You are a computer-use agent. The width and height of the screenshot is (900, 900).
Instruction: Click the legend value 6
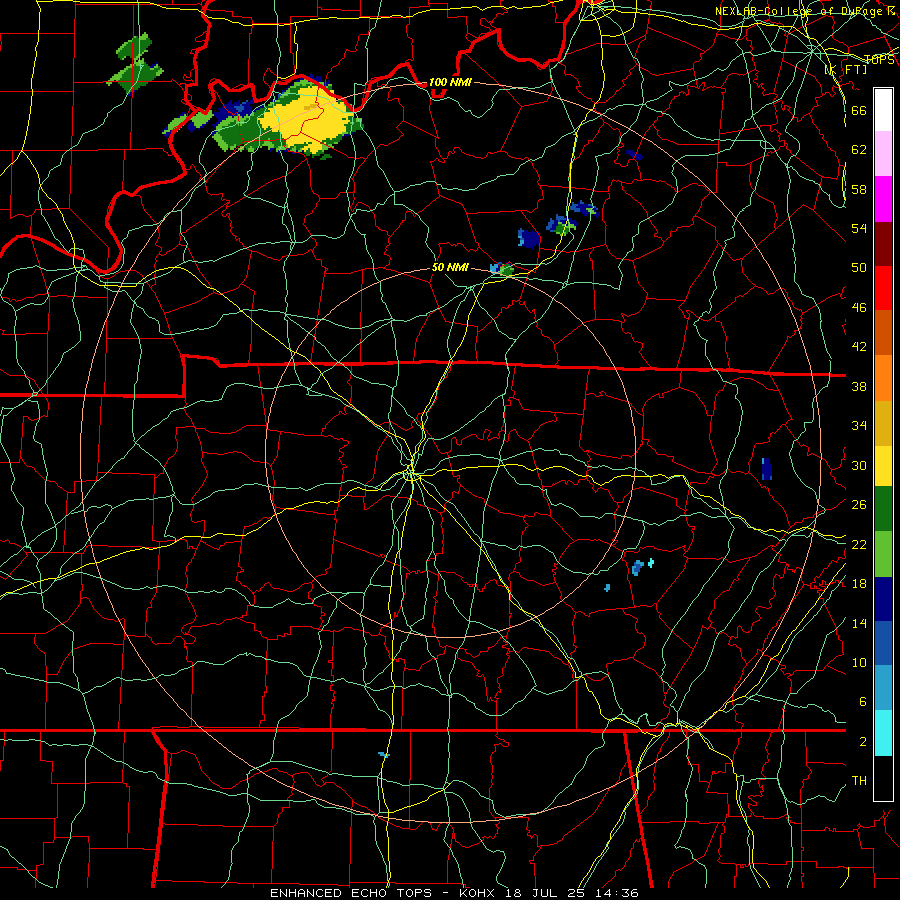(x=862, y=701)
